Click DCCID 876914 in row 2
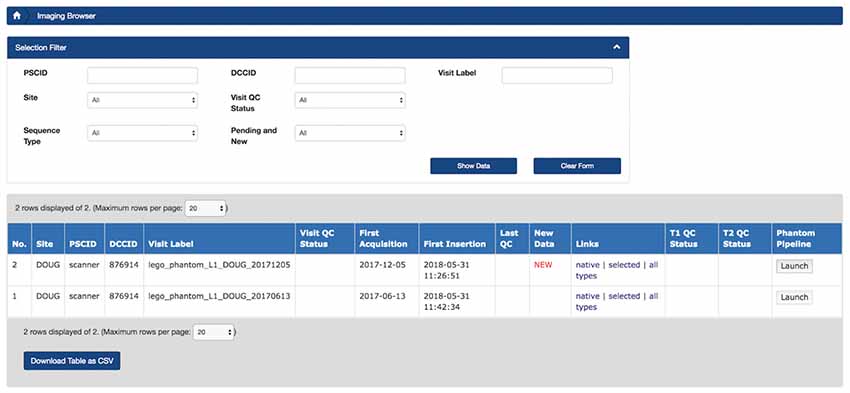Viewport: 850px width, 393px height. point(124,265)
